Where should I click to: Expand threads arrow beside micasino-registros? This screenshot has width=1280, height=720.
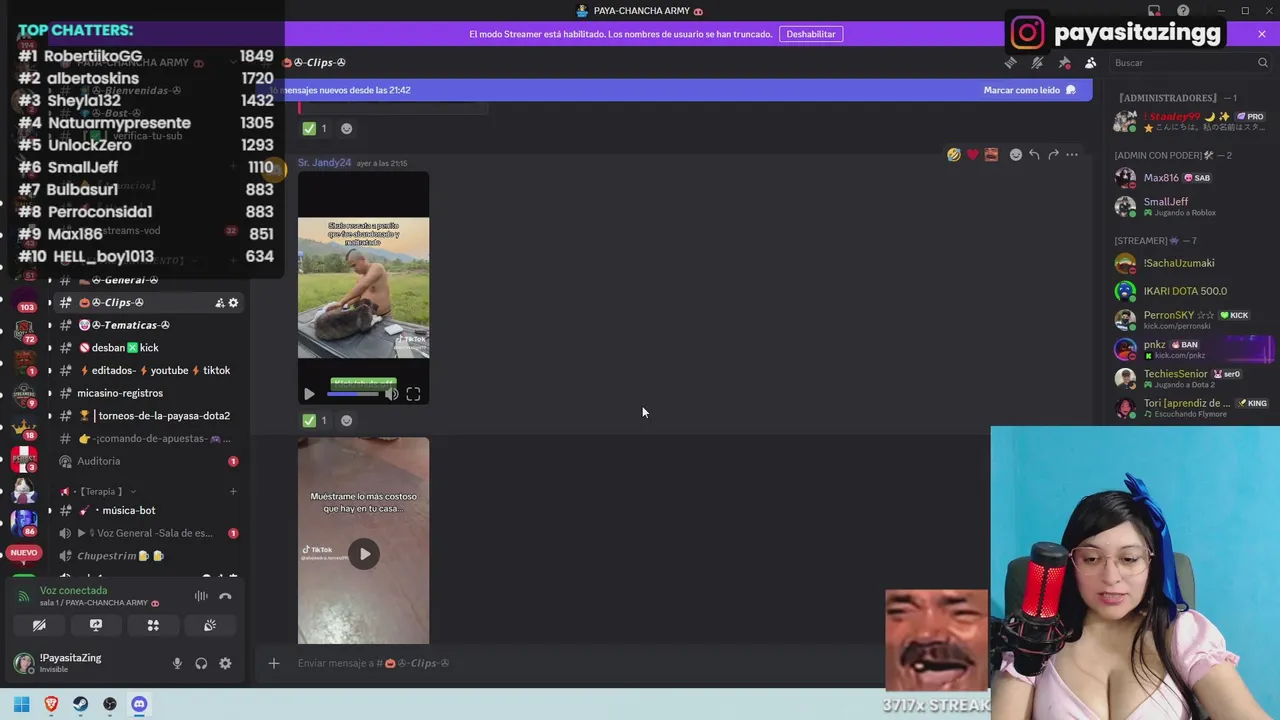pos(50,393)
